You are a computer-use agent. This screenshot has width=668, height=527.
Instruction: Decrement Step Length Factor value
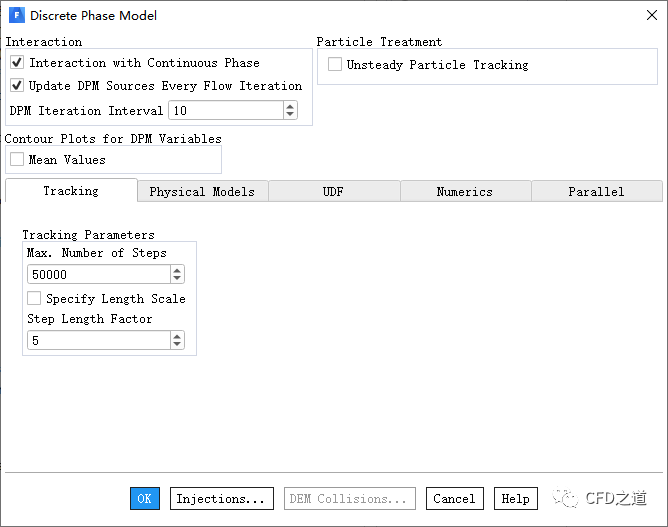tap(177, 345)
